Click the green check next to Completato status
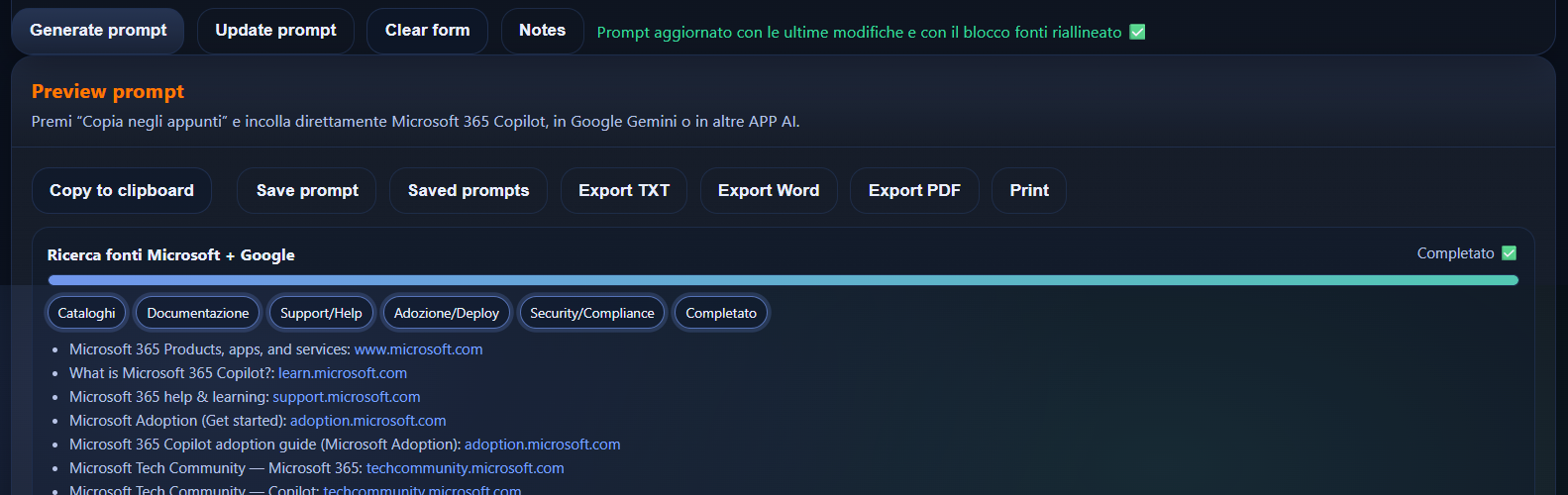 pyautogui.click(x=1509, y=253)
